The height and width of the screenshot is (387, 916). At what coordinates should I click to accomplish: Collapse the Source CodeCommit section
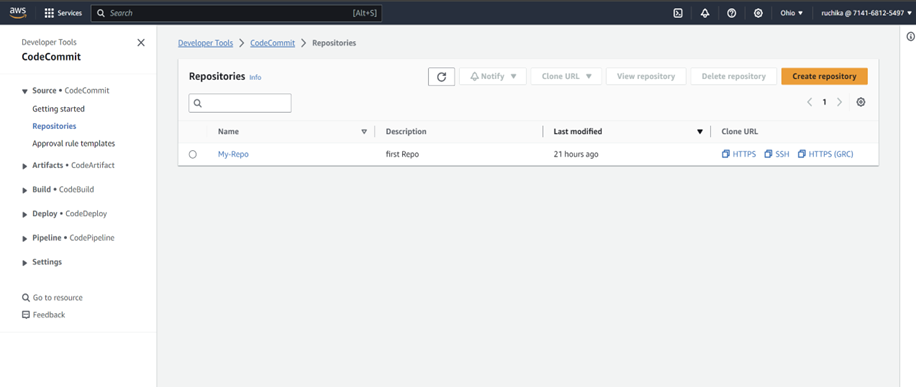(x=25, y=91)
